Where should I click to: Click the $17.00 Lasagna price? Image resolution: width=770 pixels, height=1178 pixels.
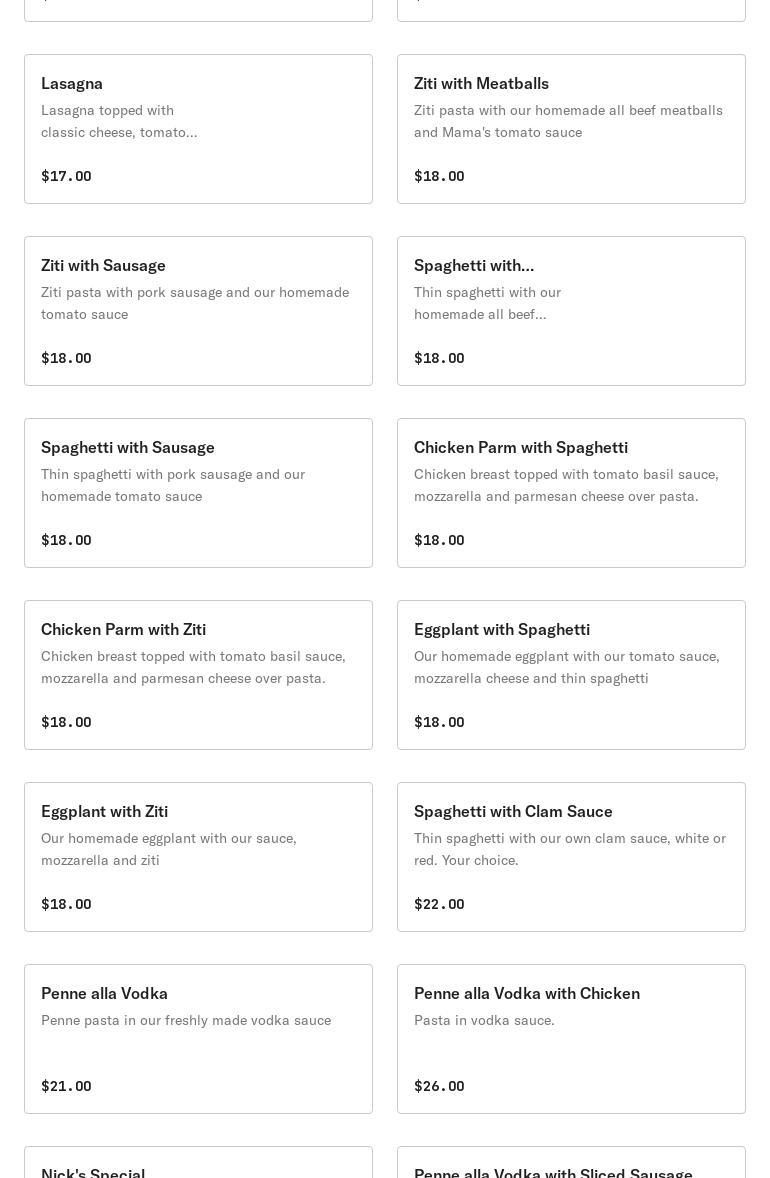pyautogui.click(x=66, y=176)
